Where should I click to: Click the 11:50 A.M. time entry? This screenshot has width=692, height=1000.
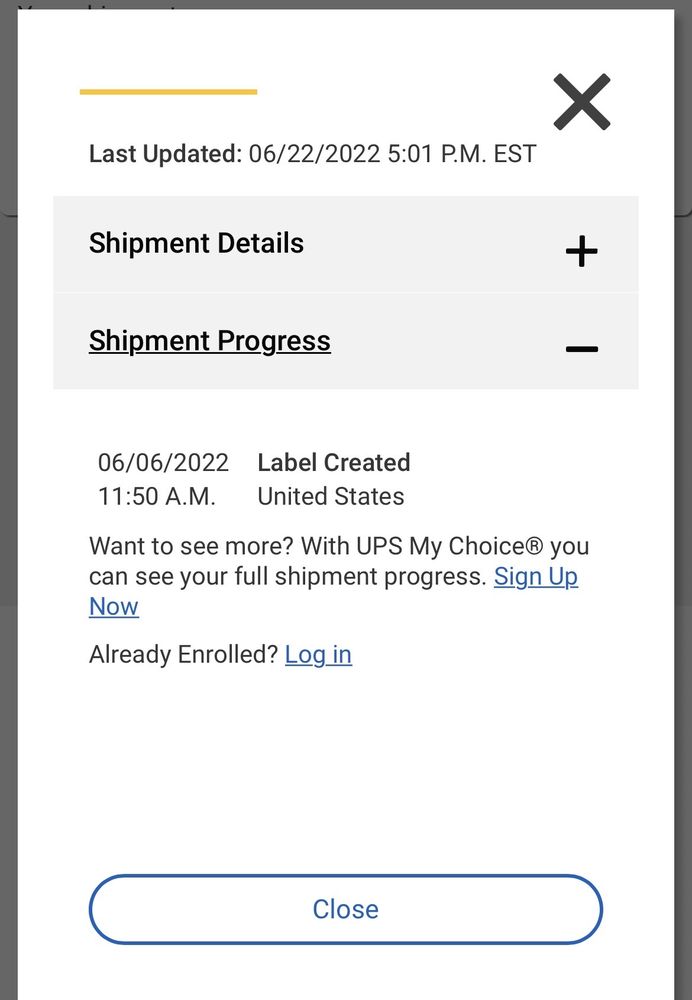tap(157, 496)
